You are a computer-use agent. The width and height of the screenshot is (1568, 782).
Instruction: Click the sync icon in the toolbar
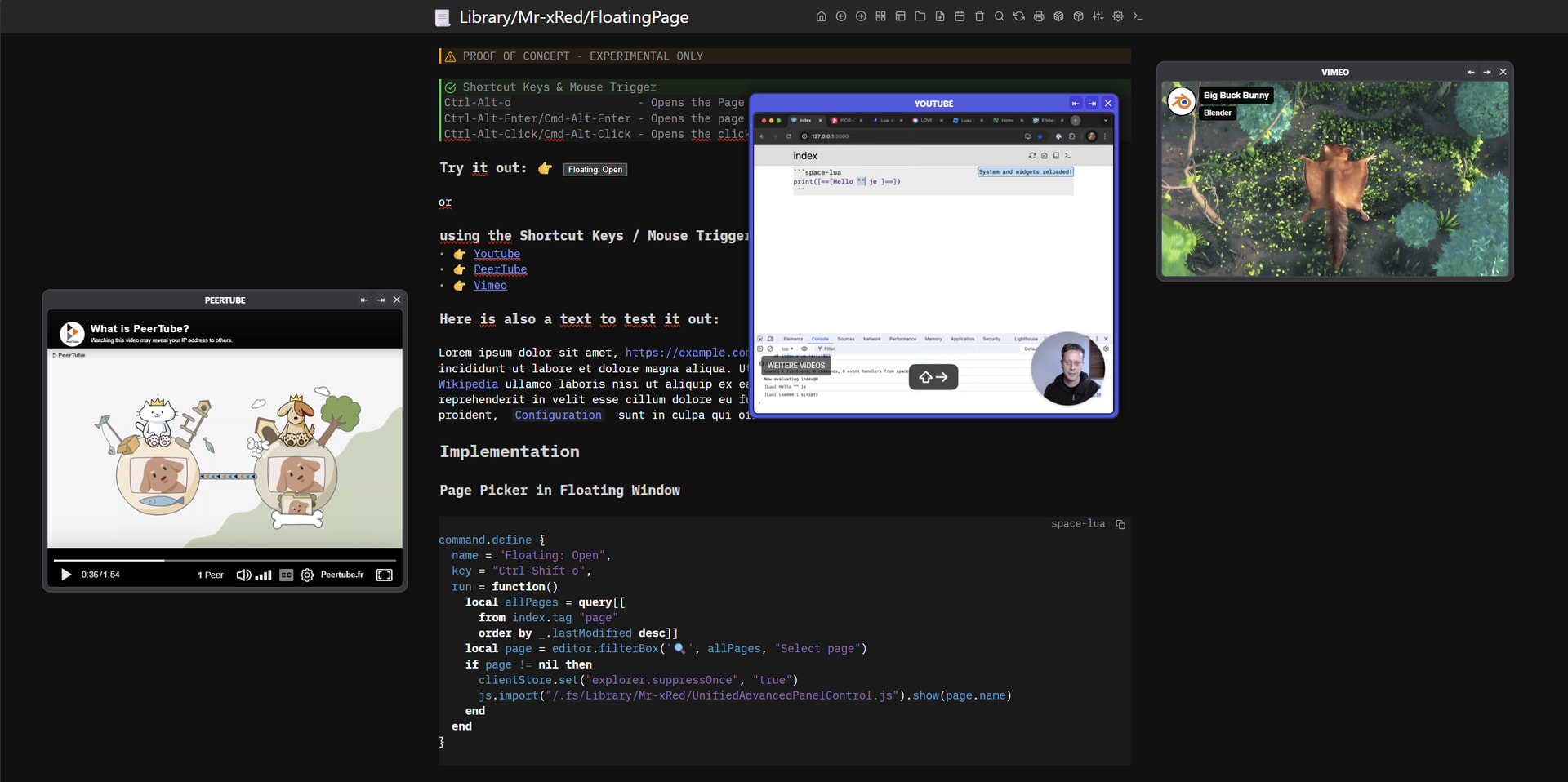[x=1019, y=16]
